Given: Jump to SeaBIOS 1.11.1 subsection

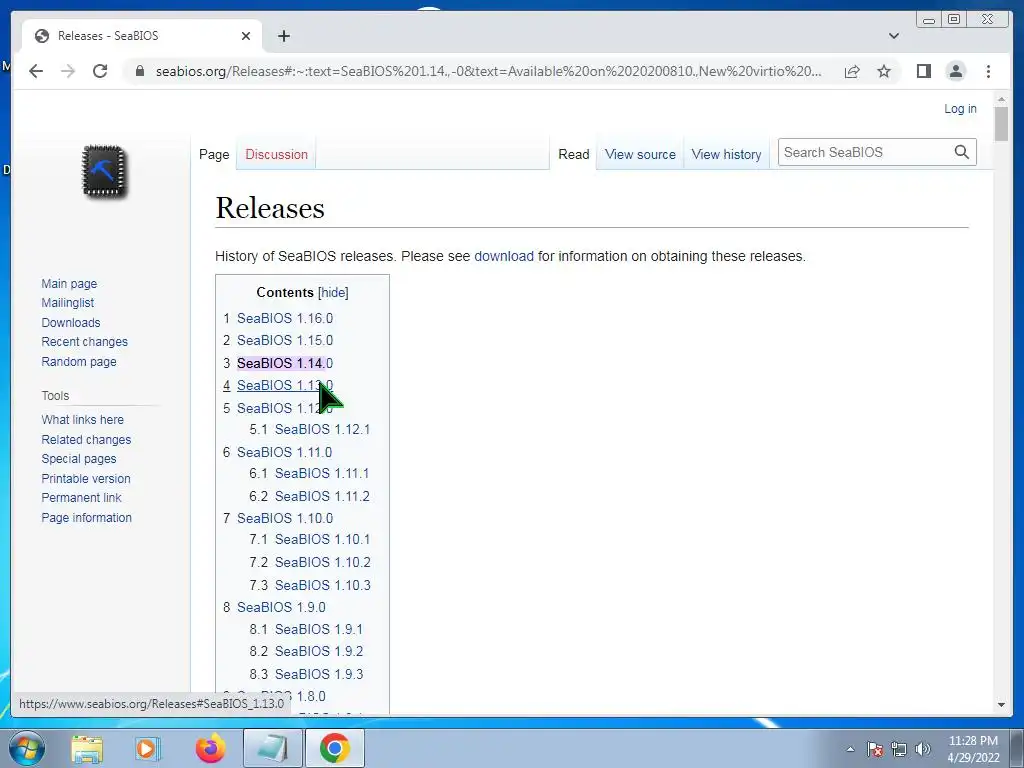Looking at the screenshot, I should pos(321,473).
